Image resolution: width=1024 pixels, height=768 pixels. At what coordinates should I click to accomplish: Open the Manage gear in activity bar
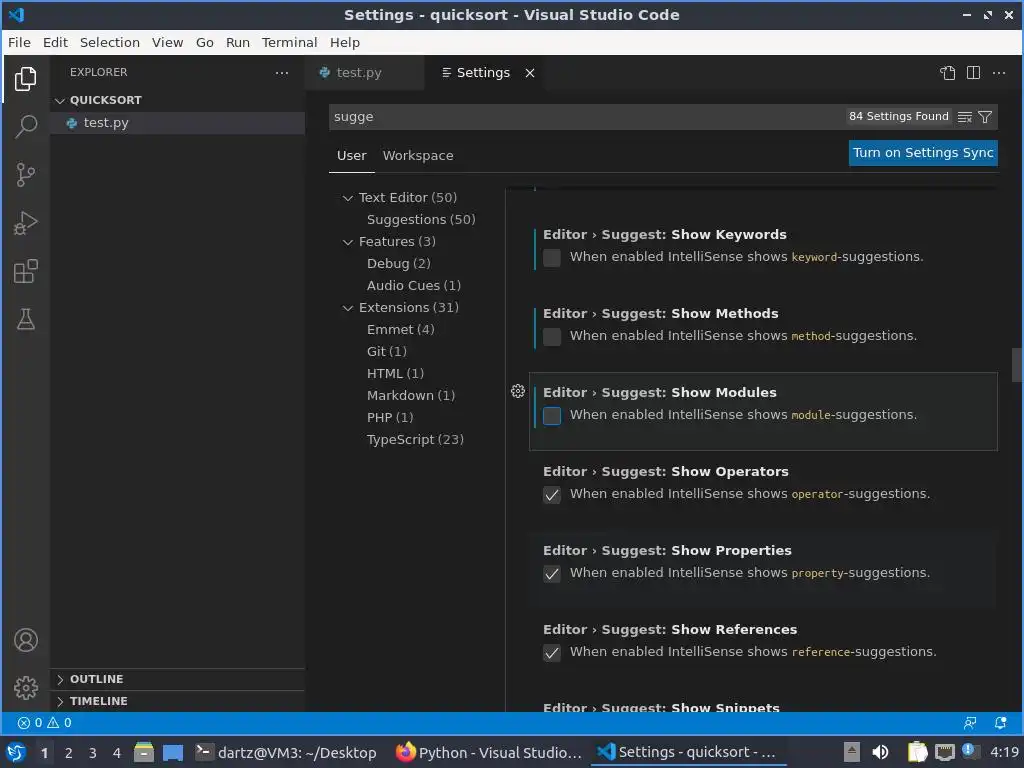25,688
